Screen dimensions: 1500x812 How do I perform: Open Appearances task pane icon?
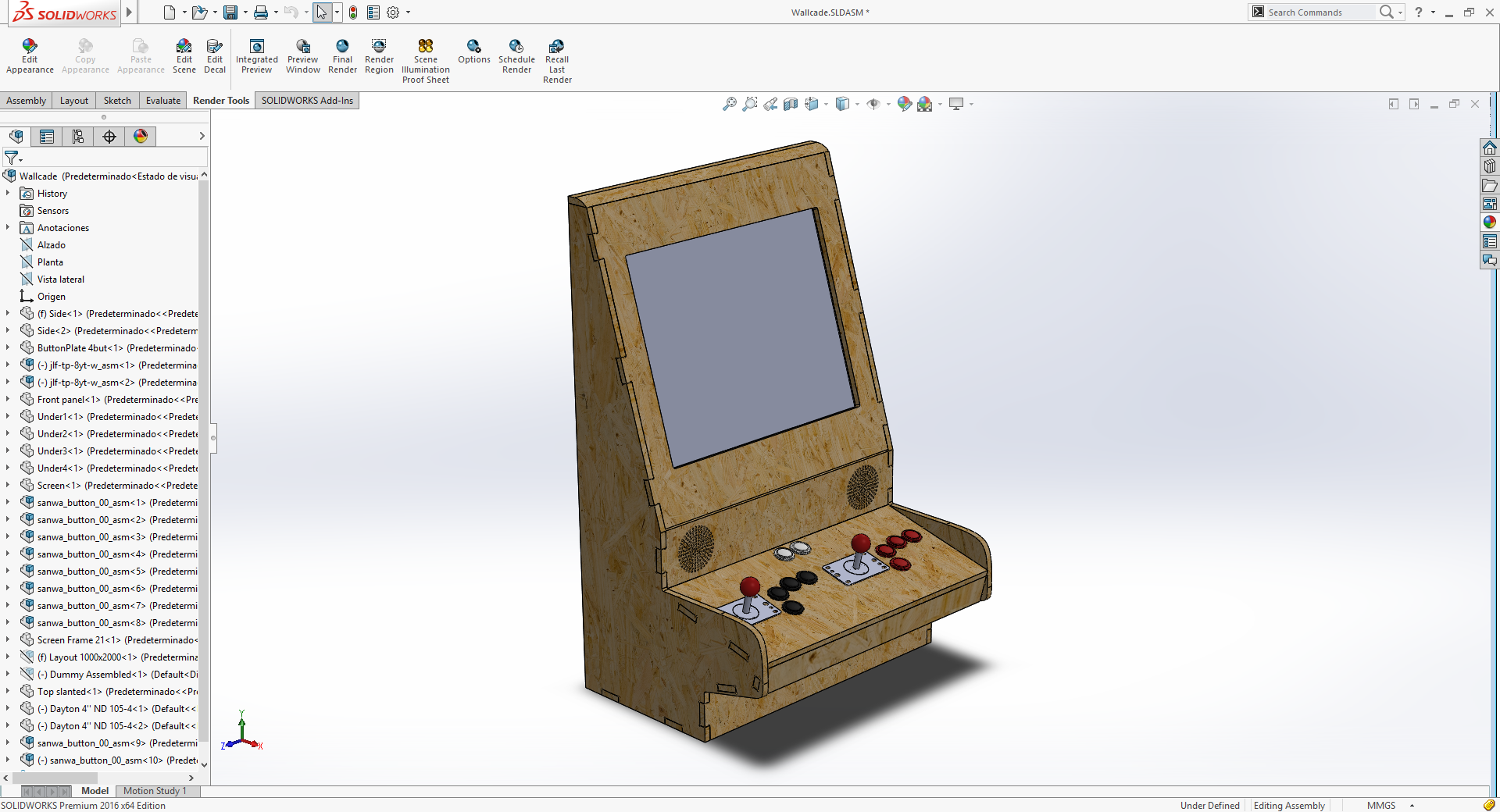tap(1490, 223)
